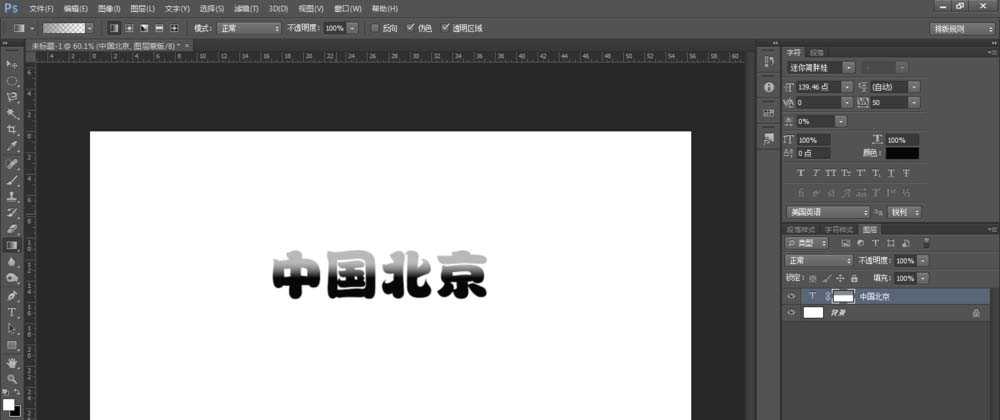Apply underline text style

[891, 173]
